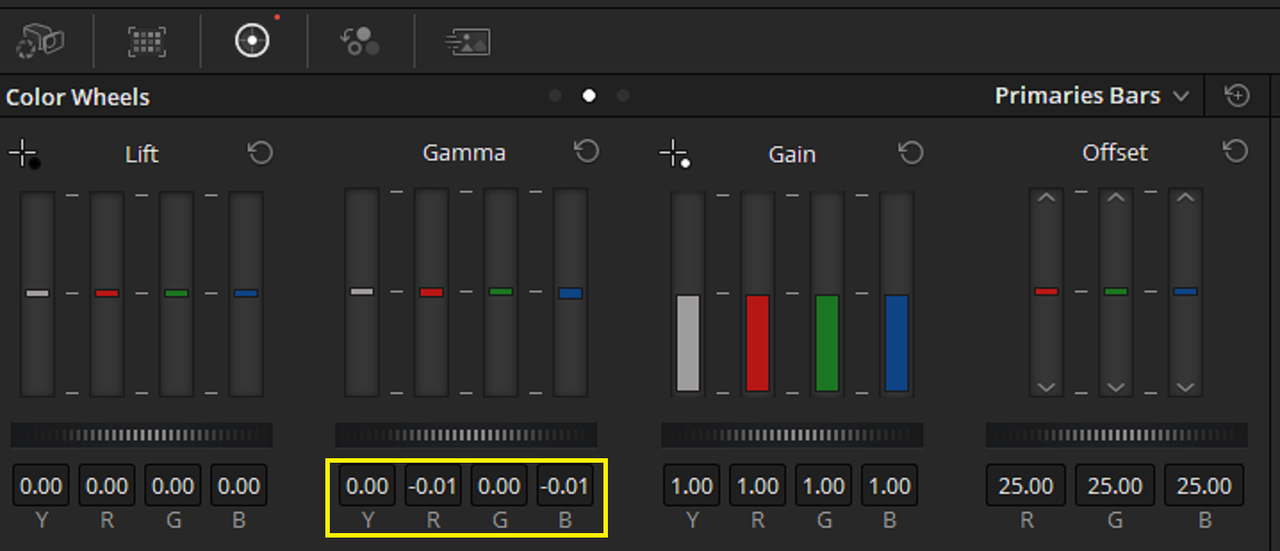Click the Gain blue bar
The image size is (1280, 551).
pos(897,294)
